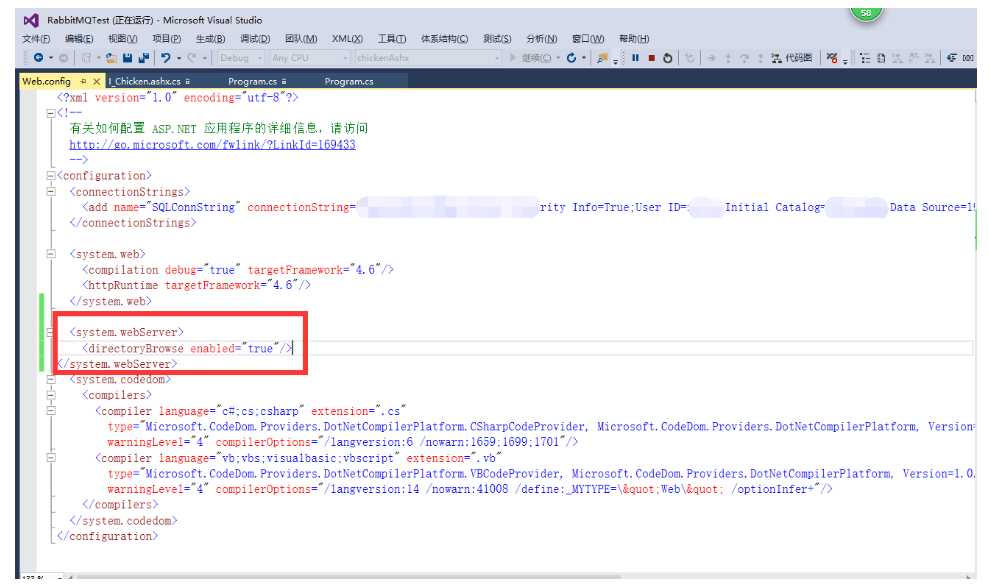This screenshot has width=989, height=585.
Task: Click the Save All toolbar icon
Action: (x=144, y=59)
